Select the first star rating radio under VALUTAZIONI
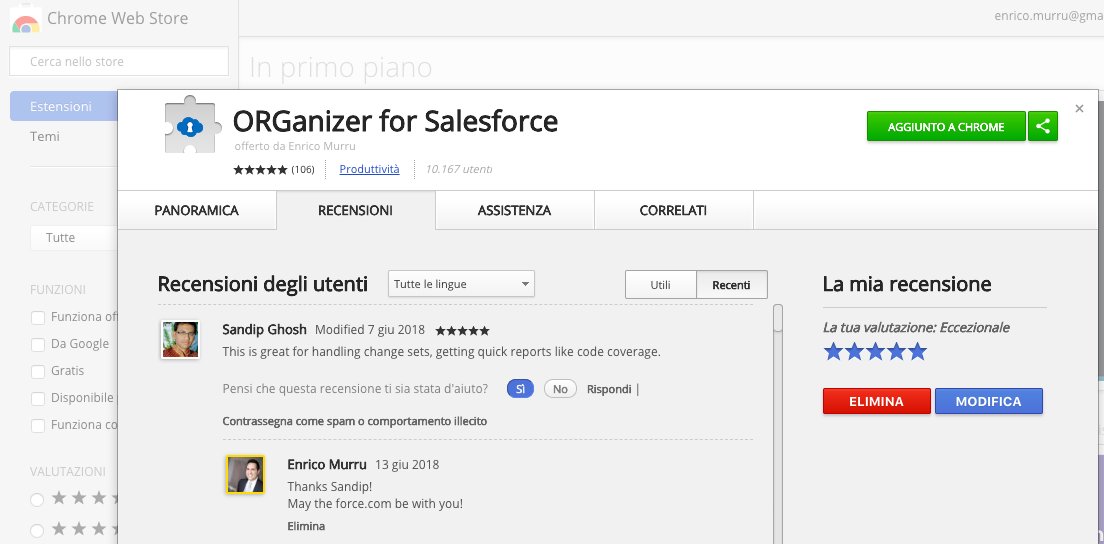 coord(37,499)
